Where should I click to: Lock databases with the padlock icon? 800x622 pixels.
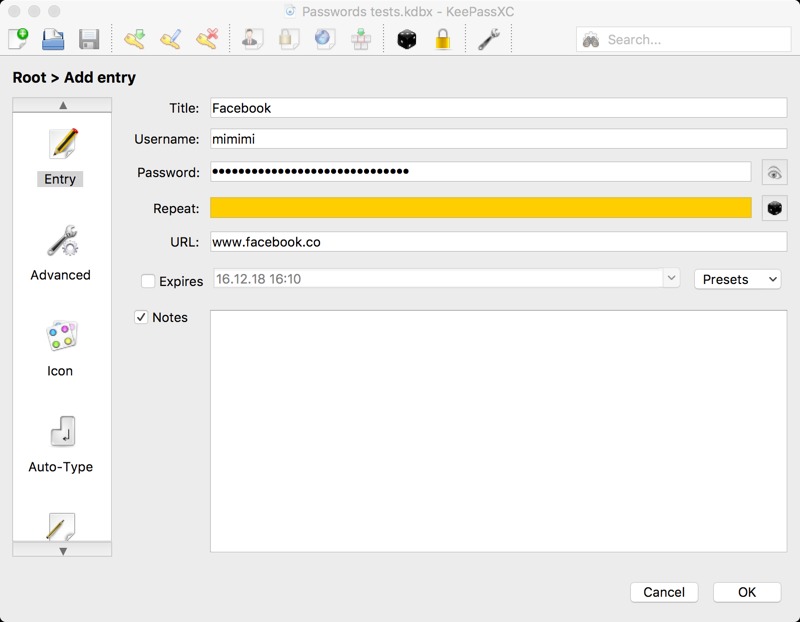442,39
